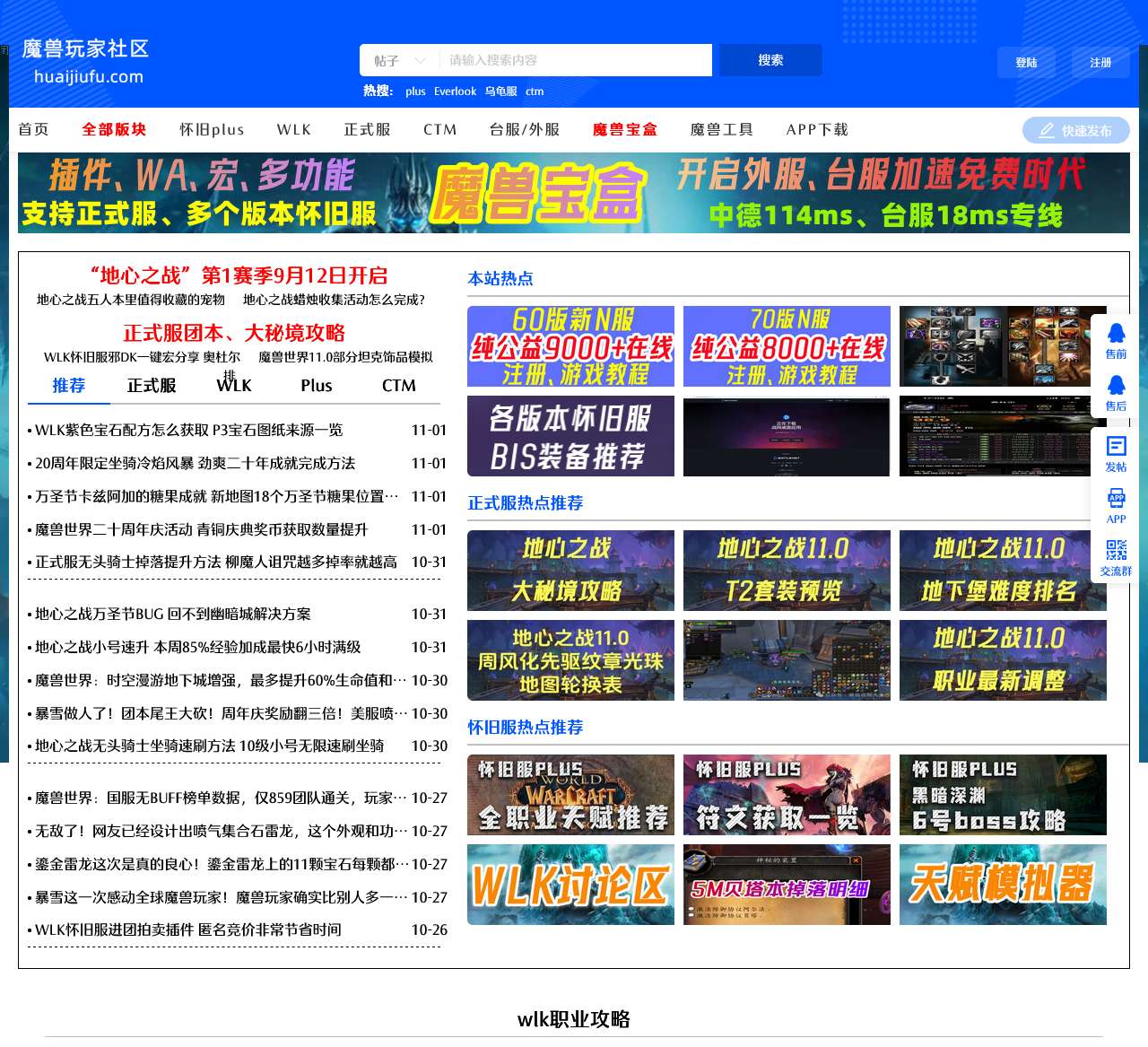Open 怀旧服PLUS 黑暗深渊 6号boss攻略 thumbnail
The width and height of the screenshot is (1148, 1047).
click(x=1003, y=795)
